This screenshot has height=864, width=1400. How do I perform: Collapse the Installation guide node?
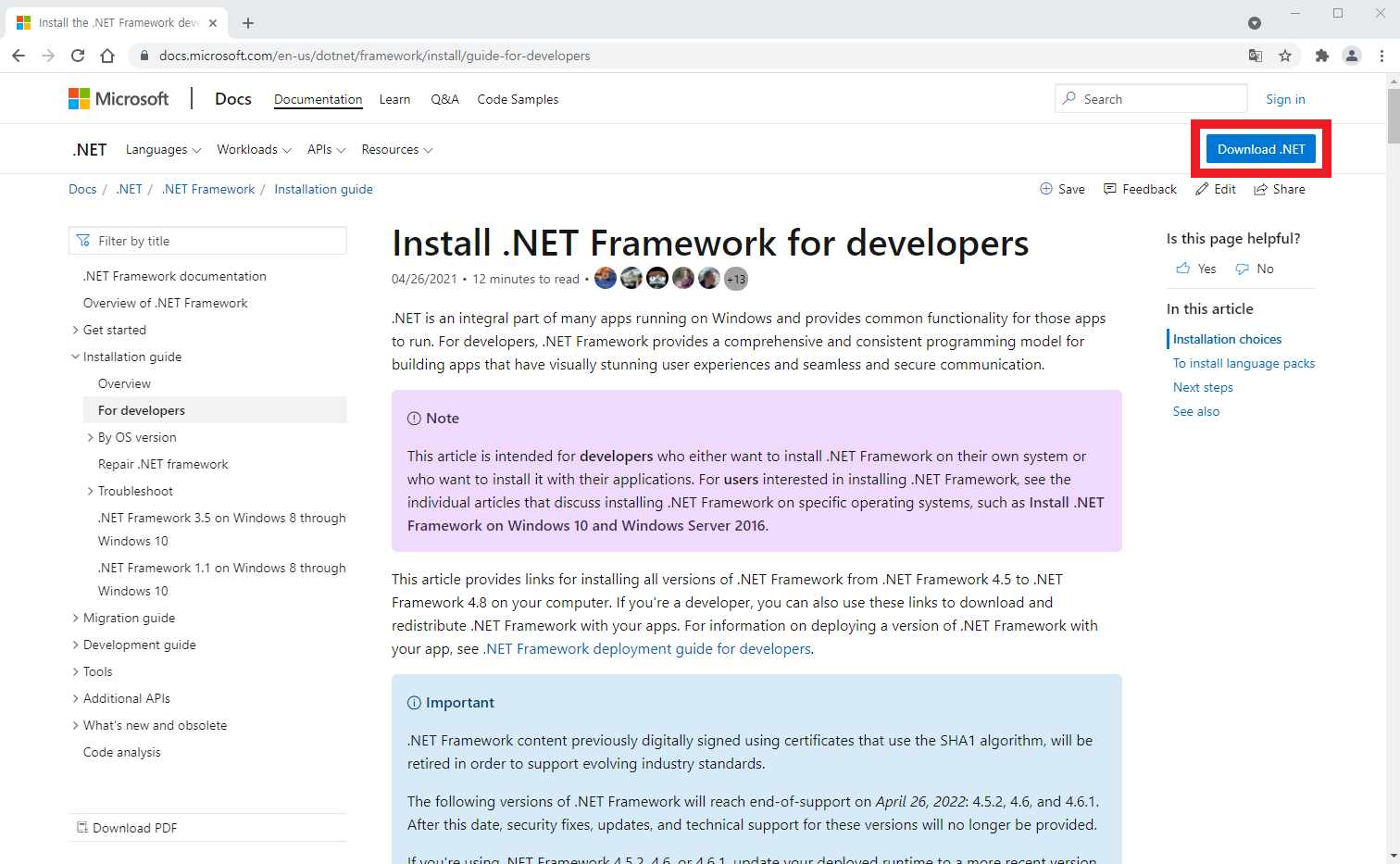pos(75,357)
